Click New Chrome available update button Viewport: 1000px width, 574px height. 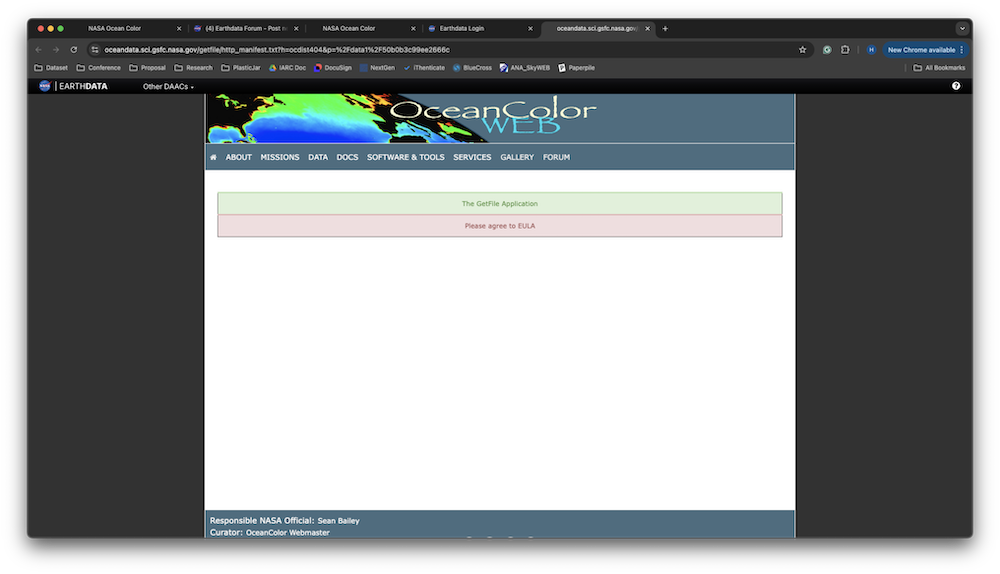(x=925, y=50)
